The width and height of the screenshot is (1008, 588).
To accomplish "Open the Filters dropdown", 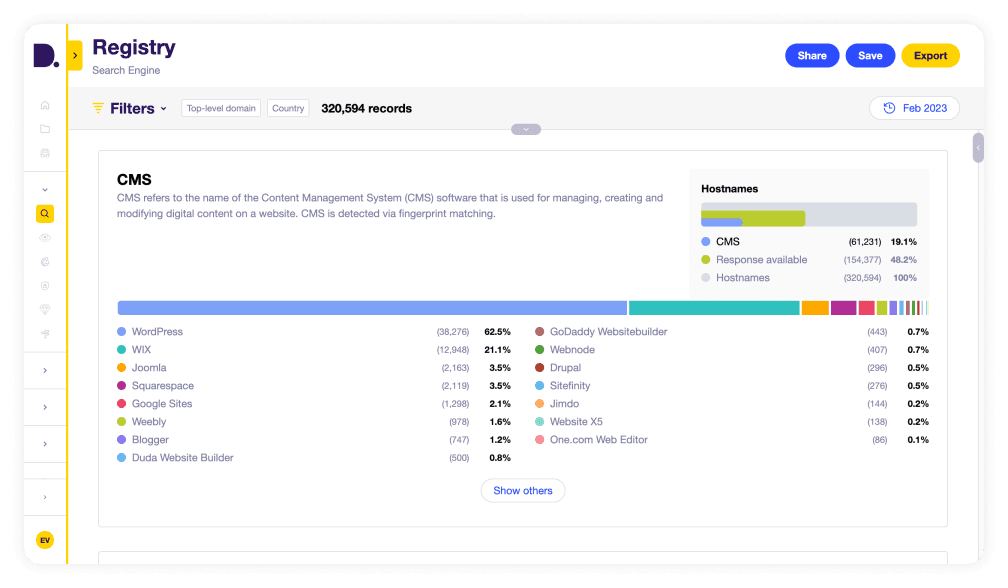I will (130, 108).
